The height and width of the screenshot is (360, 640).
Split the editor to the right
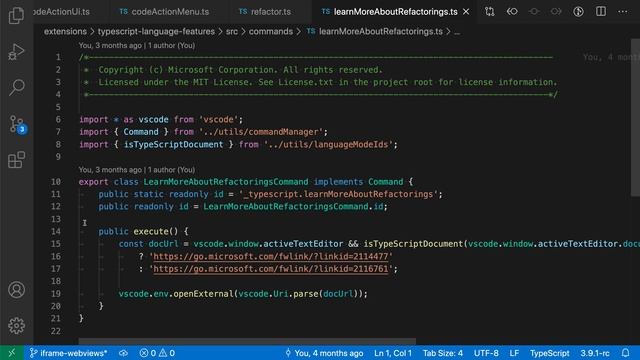(x=601, y=11)
